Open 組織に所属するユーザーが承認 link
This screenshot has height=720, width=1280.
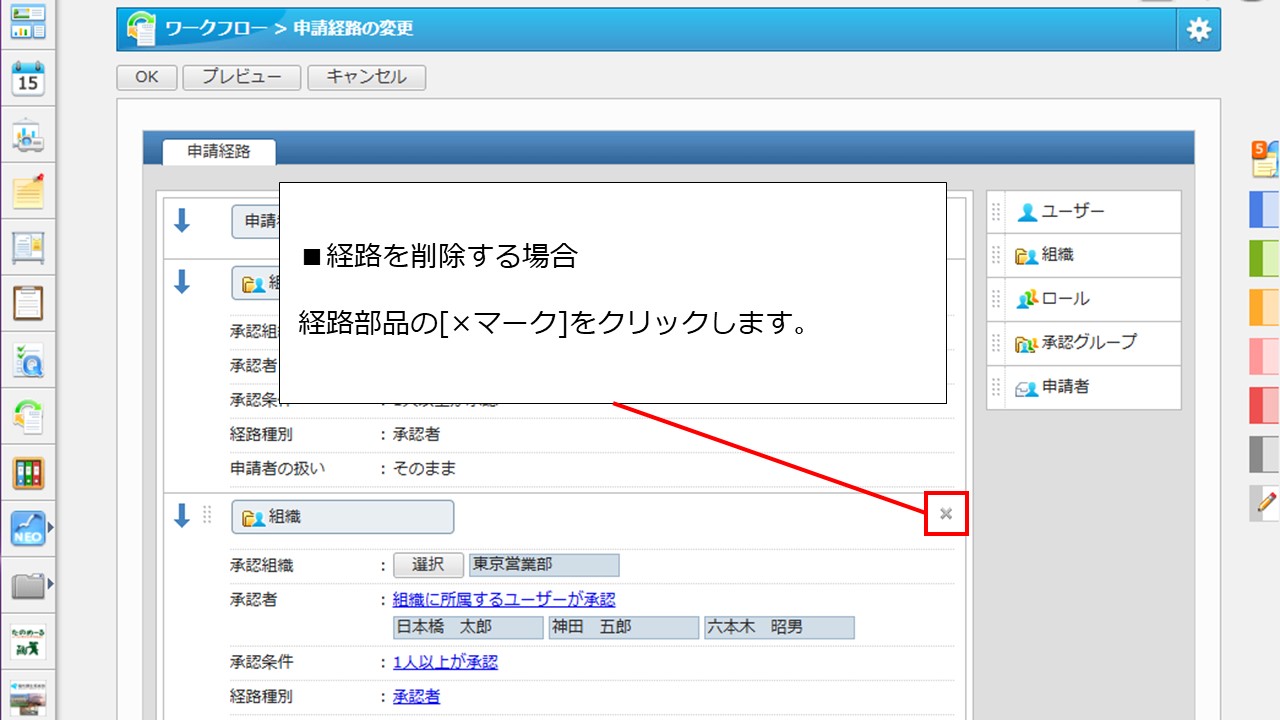504,600
